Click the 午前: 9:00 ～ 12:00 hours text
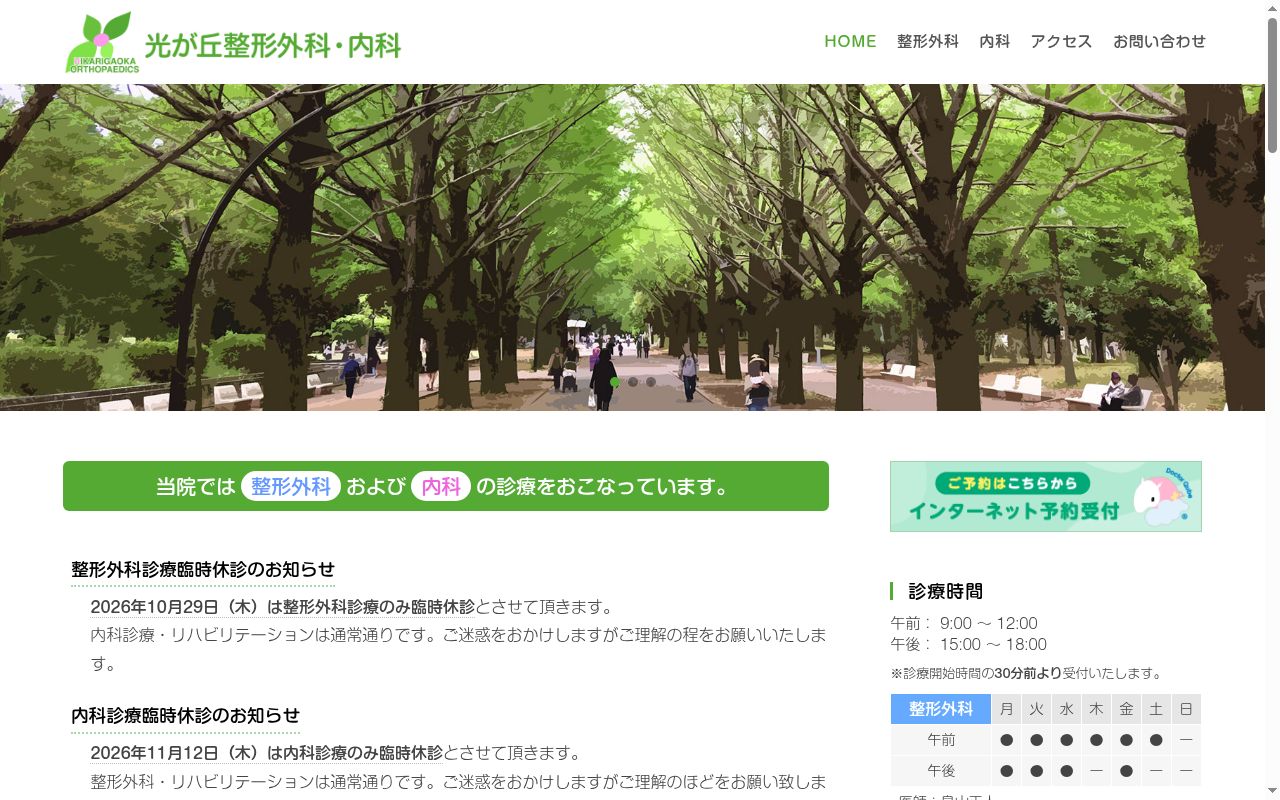 click(964, 623)
